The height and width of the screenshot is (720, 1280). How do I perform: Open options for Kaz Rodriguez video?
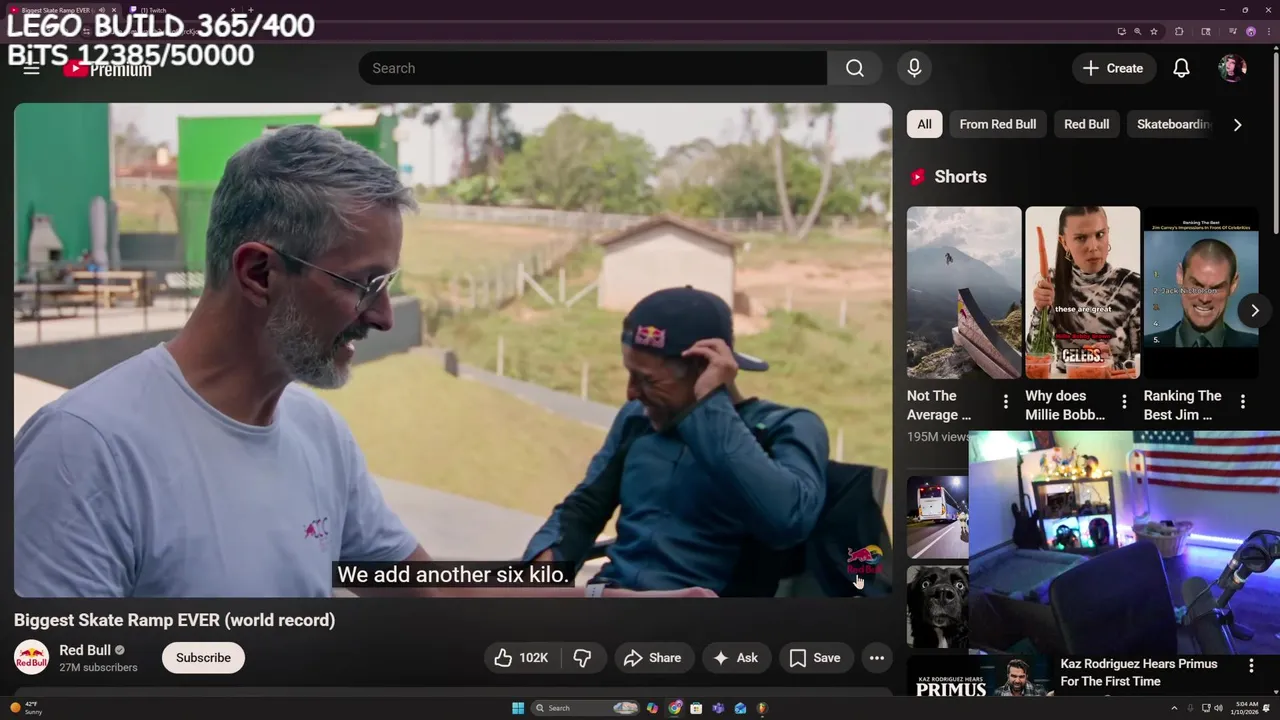[1251, 665]
